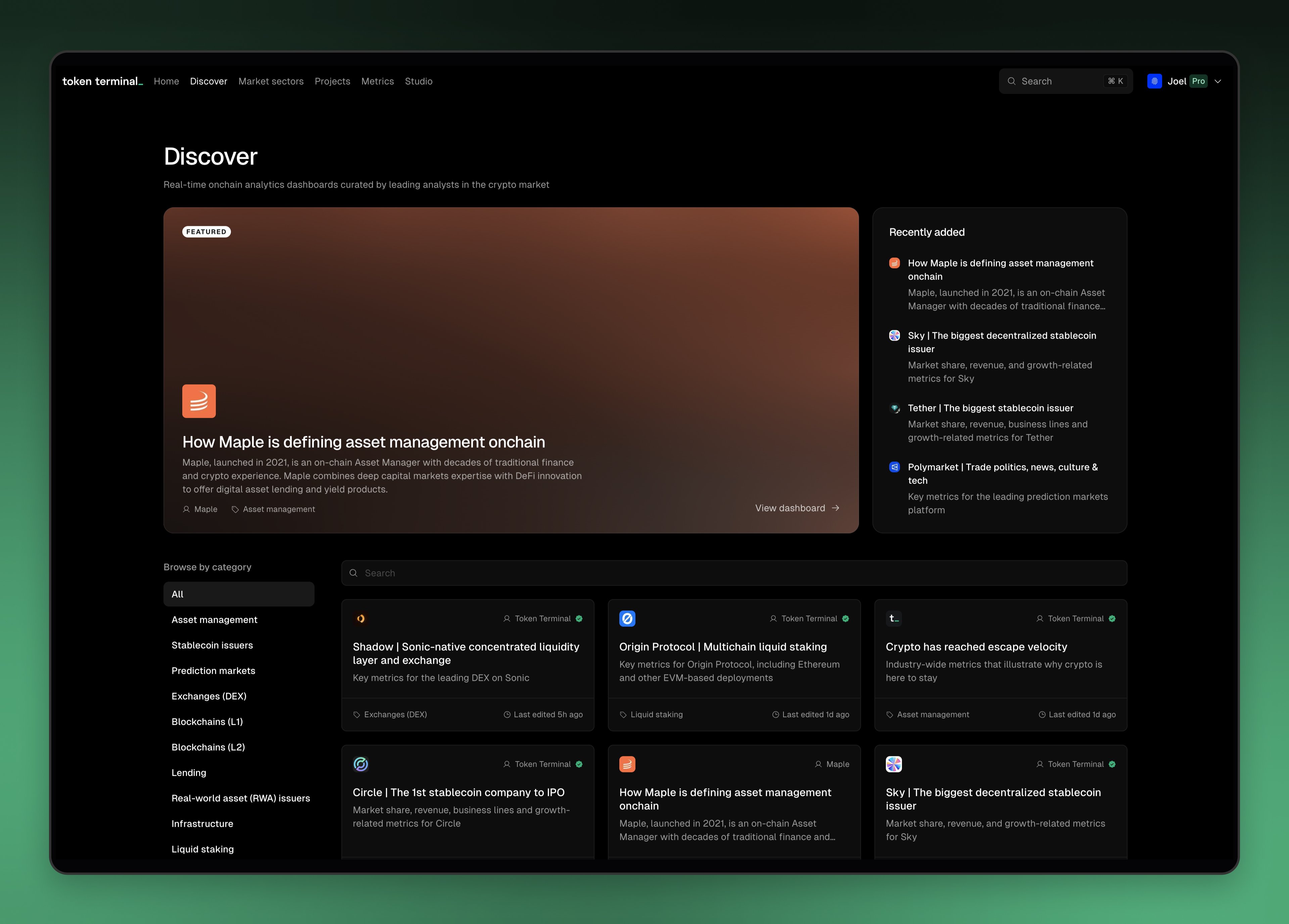This screenshot has width=1289, height=924.
Task: Click 'Asset management' tag on Crypto escape velocity card
Action: pyautogui.click(x=928, y=714)
